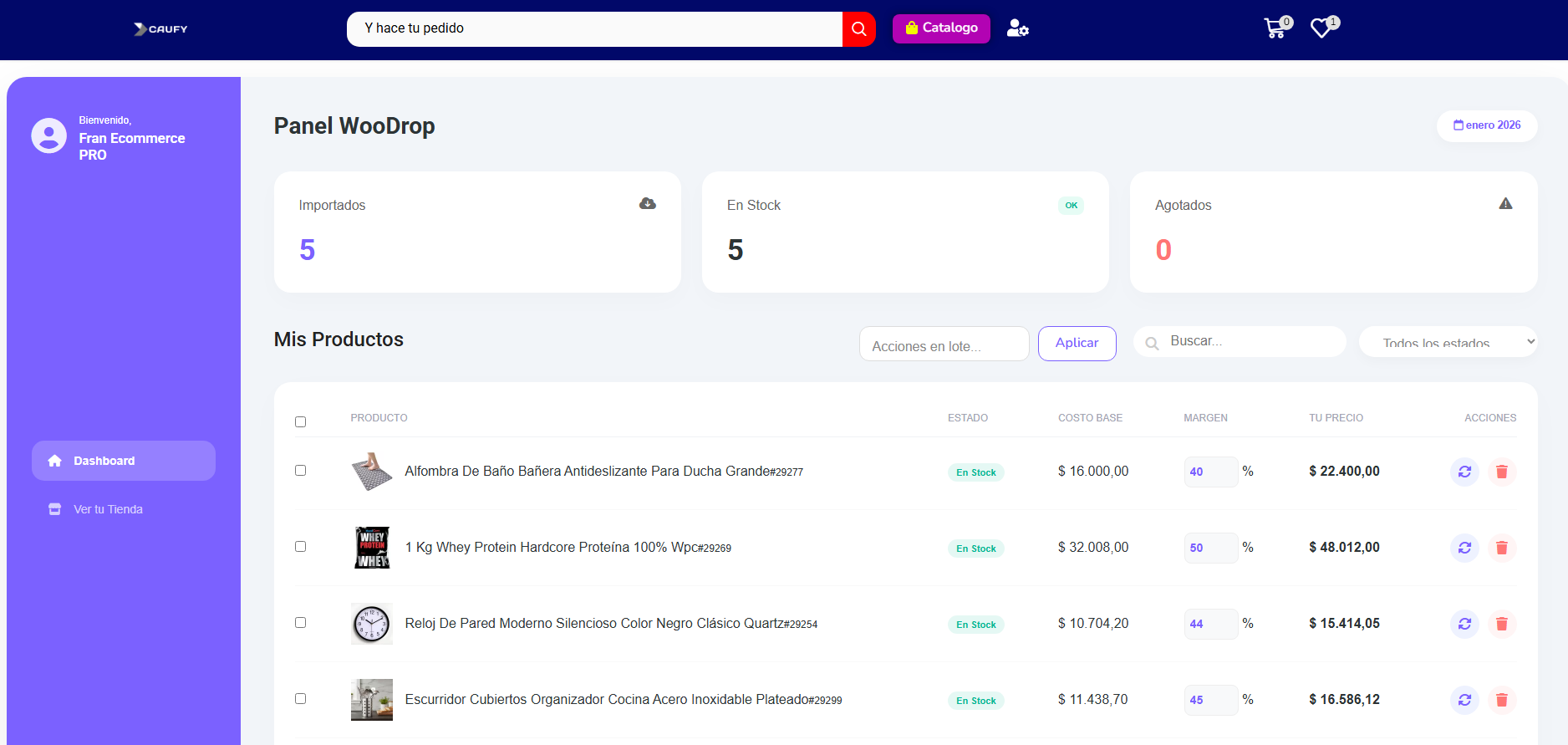Sync the Reloj De Pared product
Viewport: 1568px width, 745px height.
(x=1464, y=624)
